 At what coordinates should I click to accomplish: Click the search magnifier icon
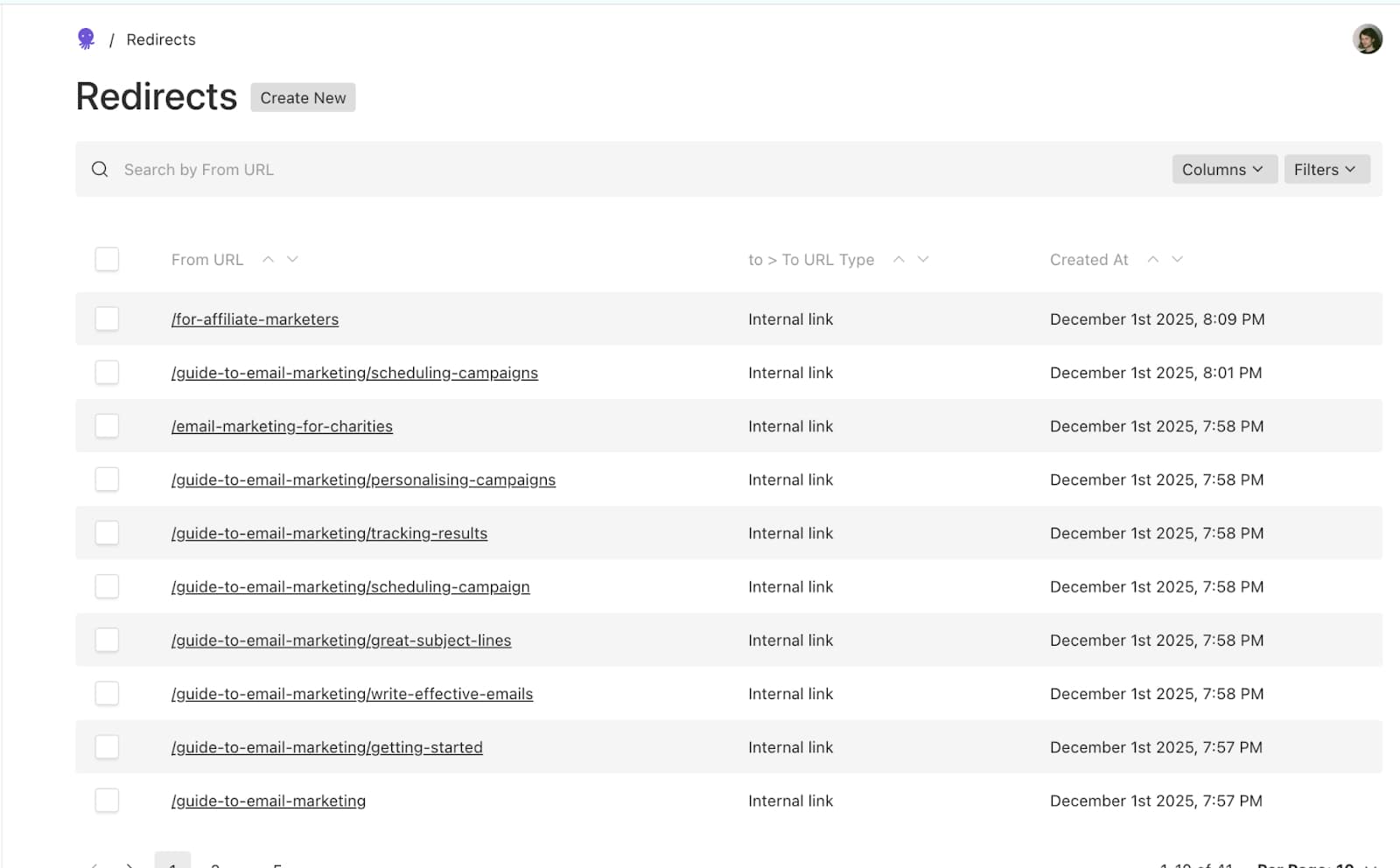[100, 169]
